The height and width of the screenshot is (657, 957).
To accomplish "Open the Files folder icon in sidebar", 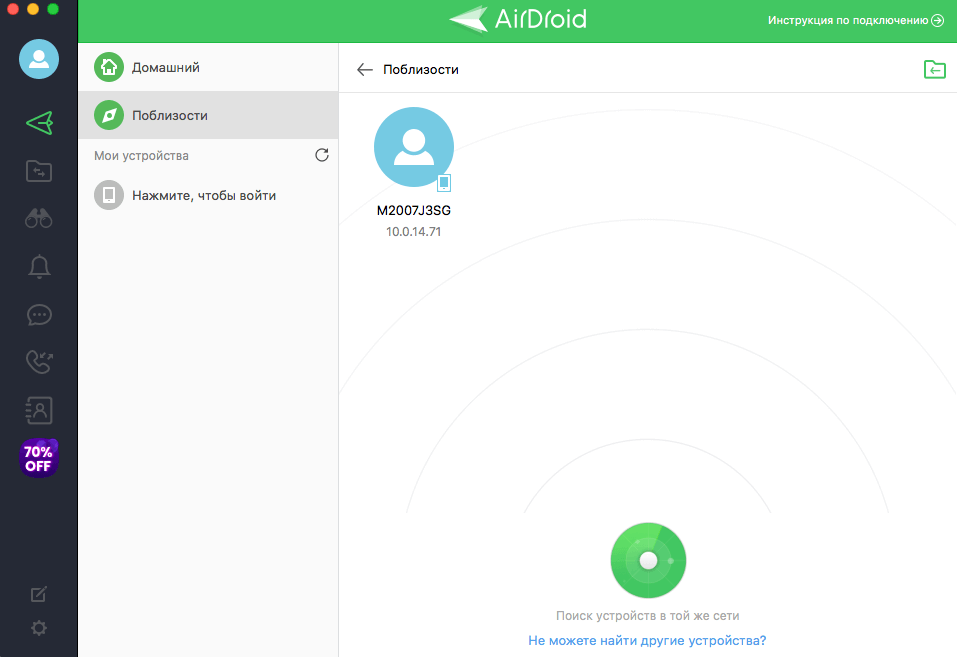I will click(x=39, y=171).
